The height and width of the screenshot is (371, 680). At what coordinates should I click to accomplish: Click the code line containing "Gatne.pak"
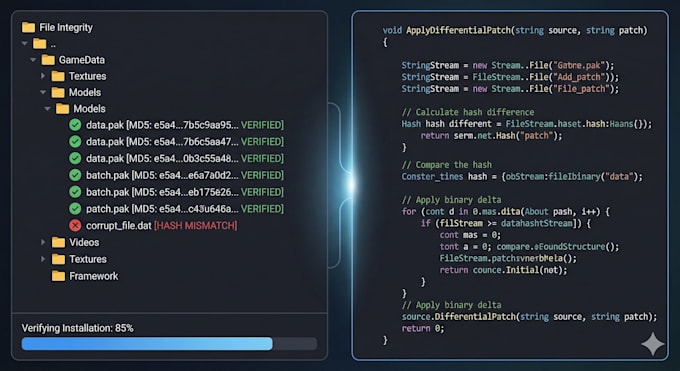pyautogui.click(x=508, y=66)
